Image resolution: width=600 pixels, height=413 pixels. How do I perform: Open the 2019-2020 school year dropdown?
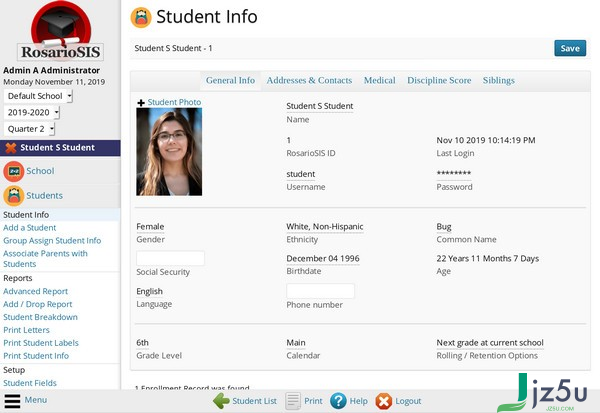pos(32,113)
